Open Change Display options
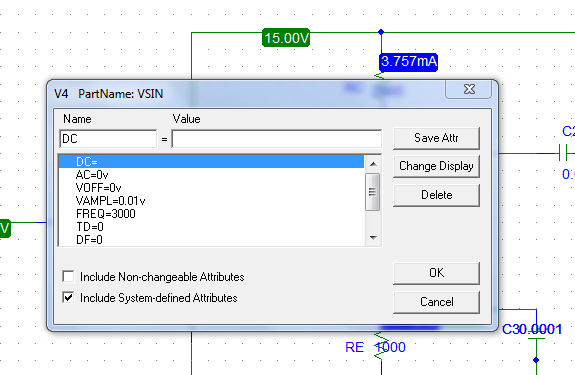 point(436,166)
